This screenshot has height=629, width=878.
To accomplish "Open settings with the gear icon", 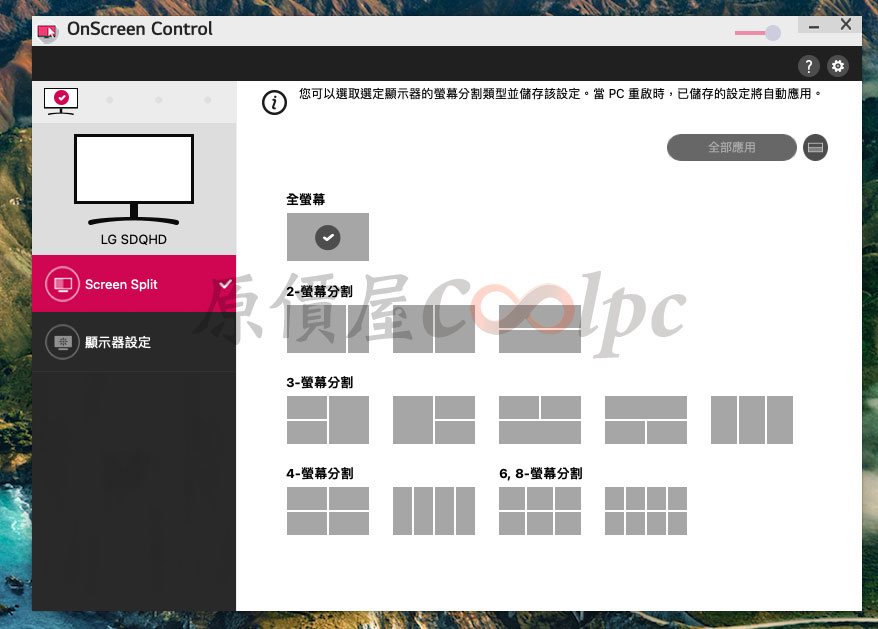I will pyautogui.click(x=838, y=67).
